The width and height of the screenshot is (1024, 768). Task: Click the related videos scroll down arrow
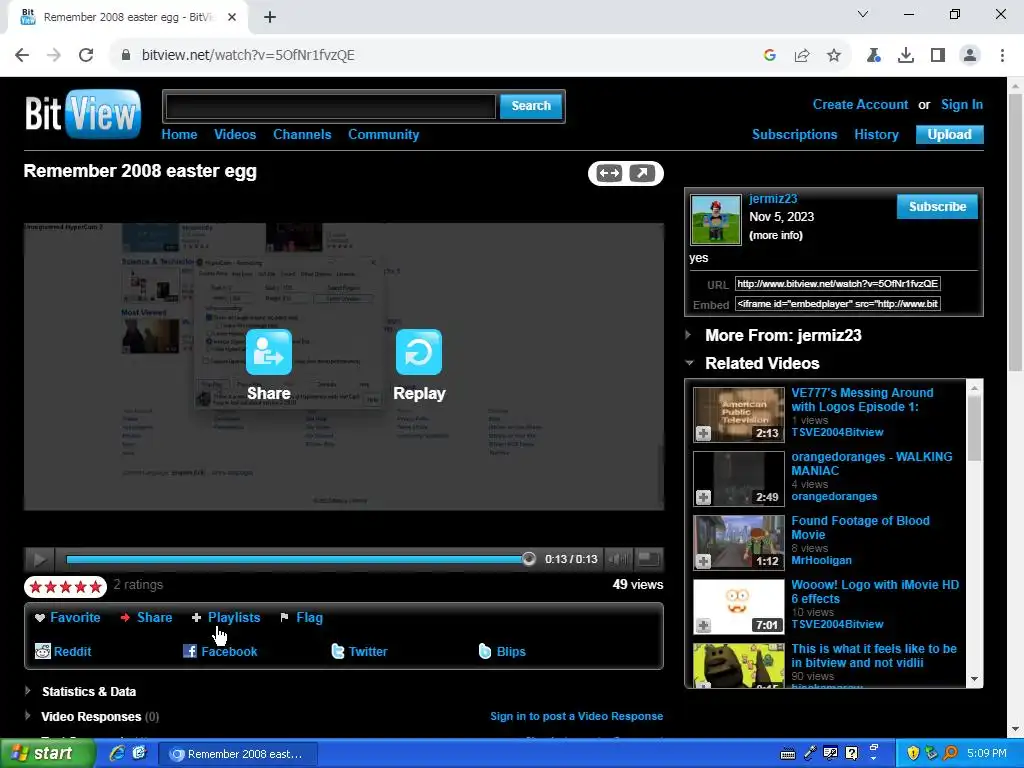(974, 679)
